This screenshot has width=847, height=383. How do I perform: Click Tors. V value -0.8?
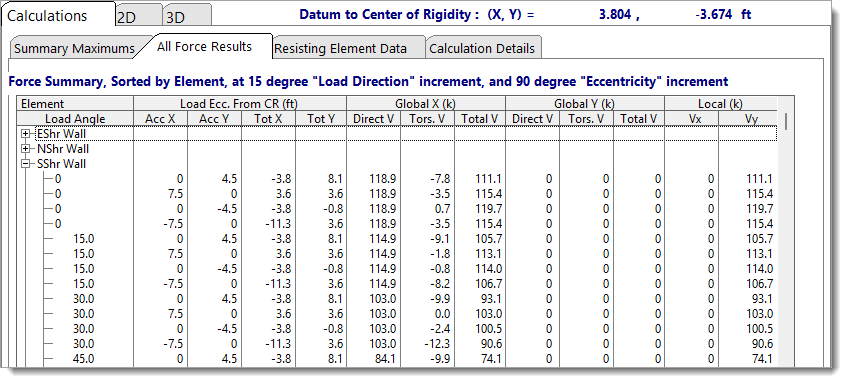coord(440,268)
